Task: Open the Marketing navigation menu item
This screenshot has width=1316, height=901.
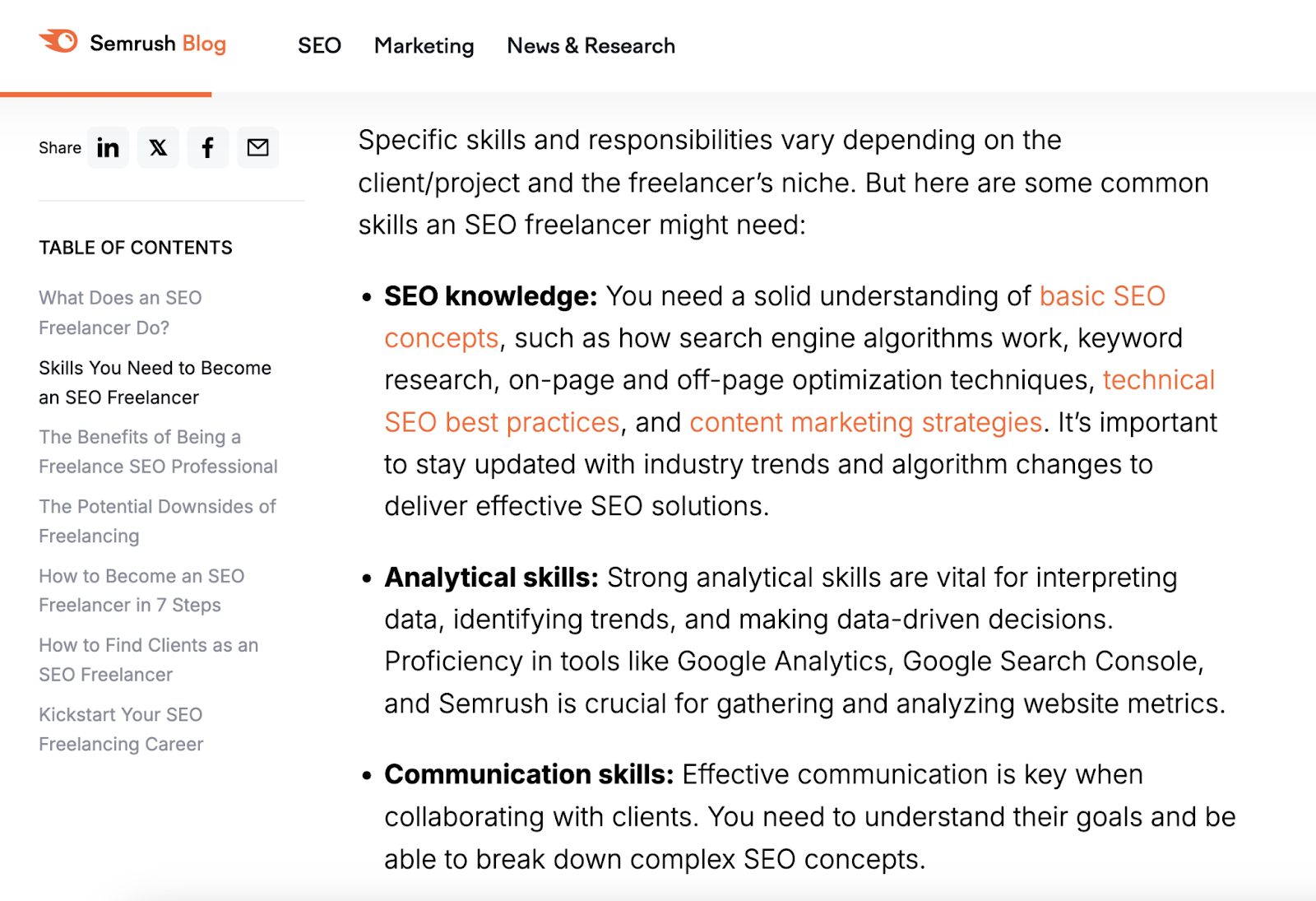Action: click(x=424, y=46)
